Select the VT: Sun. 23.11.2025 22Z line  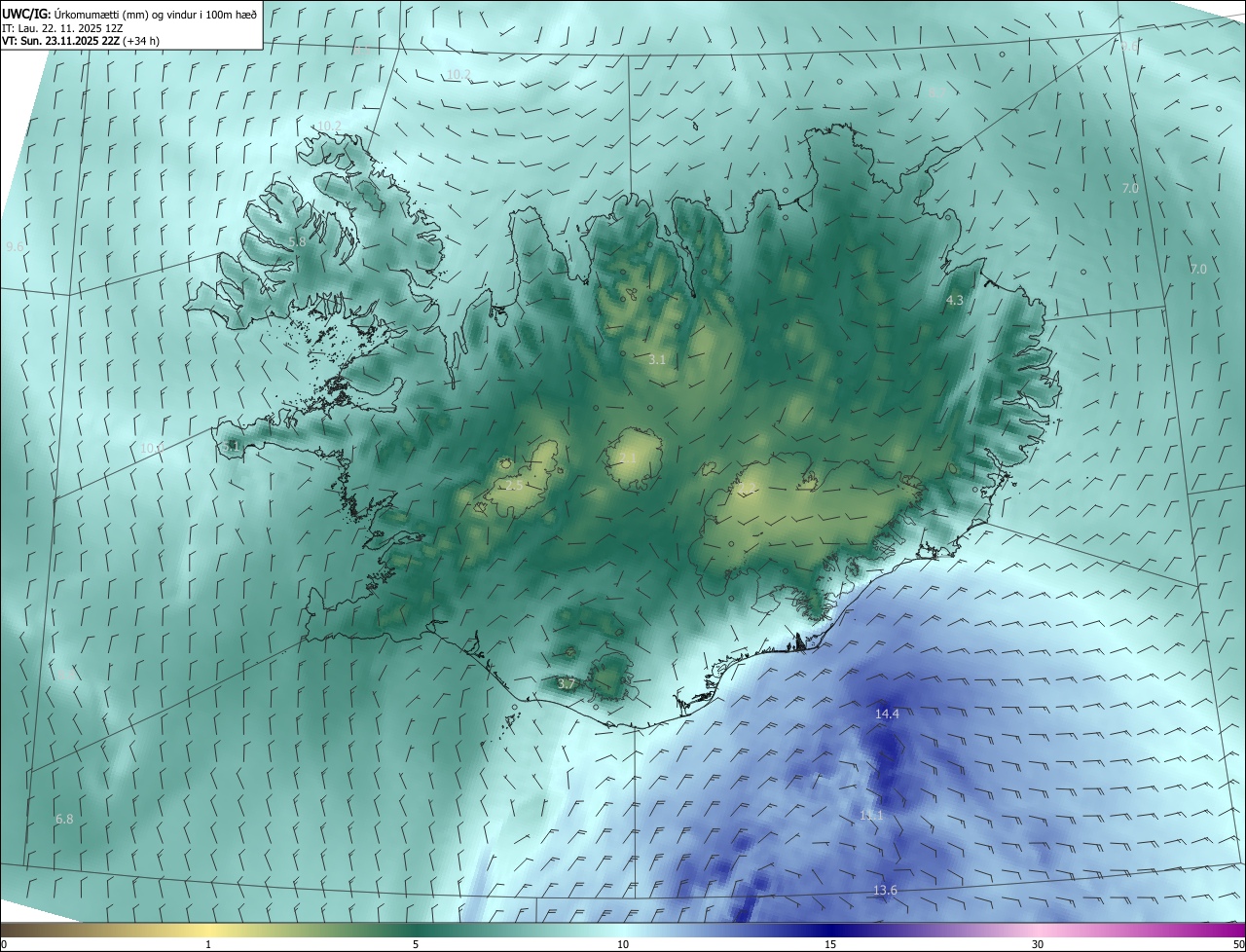[81, 41]
